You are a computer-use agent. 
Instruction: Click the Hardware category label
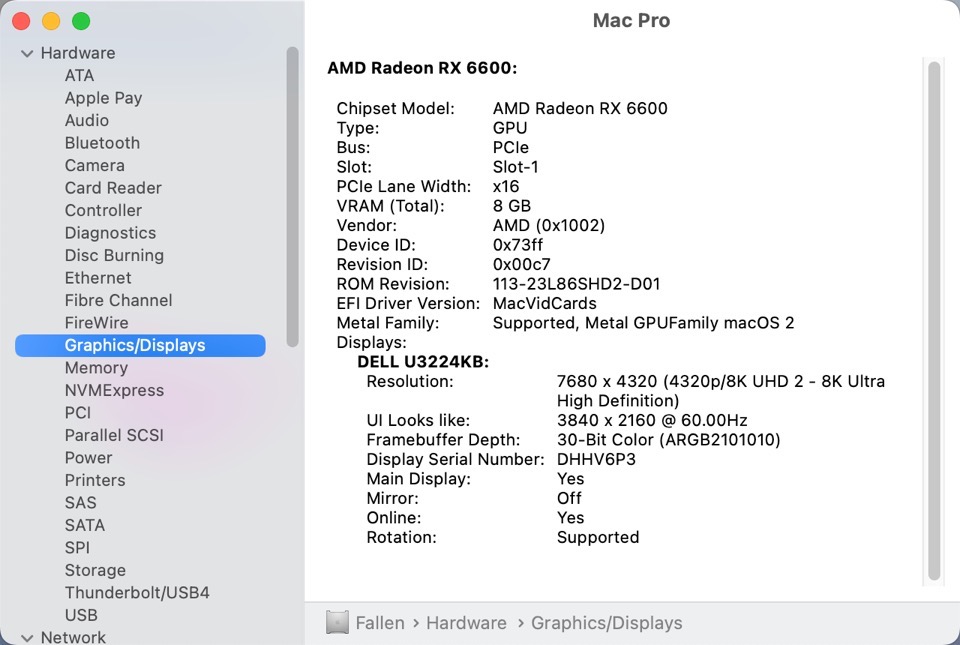[x=78, y=53]
